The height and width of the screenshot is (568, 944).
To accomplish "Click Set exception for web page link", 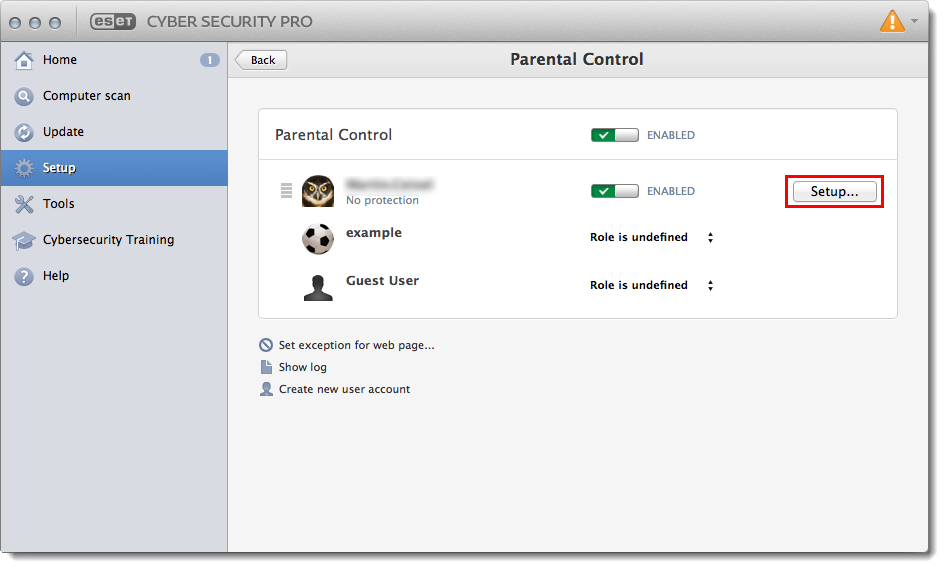I will 355,346.
